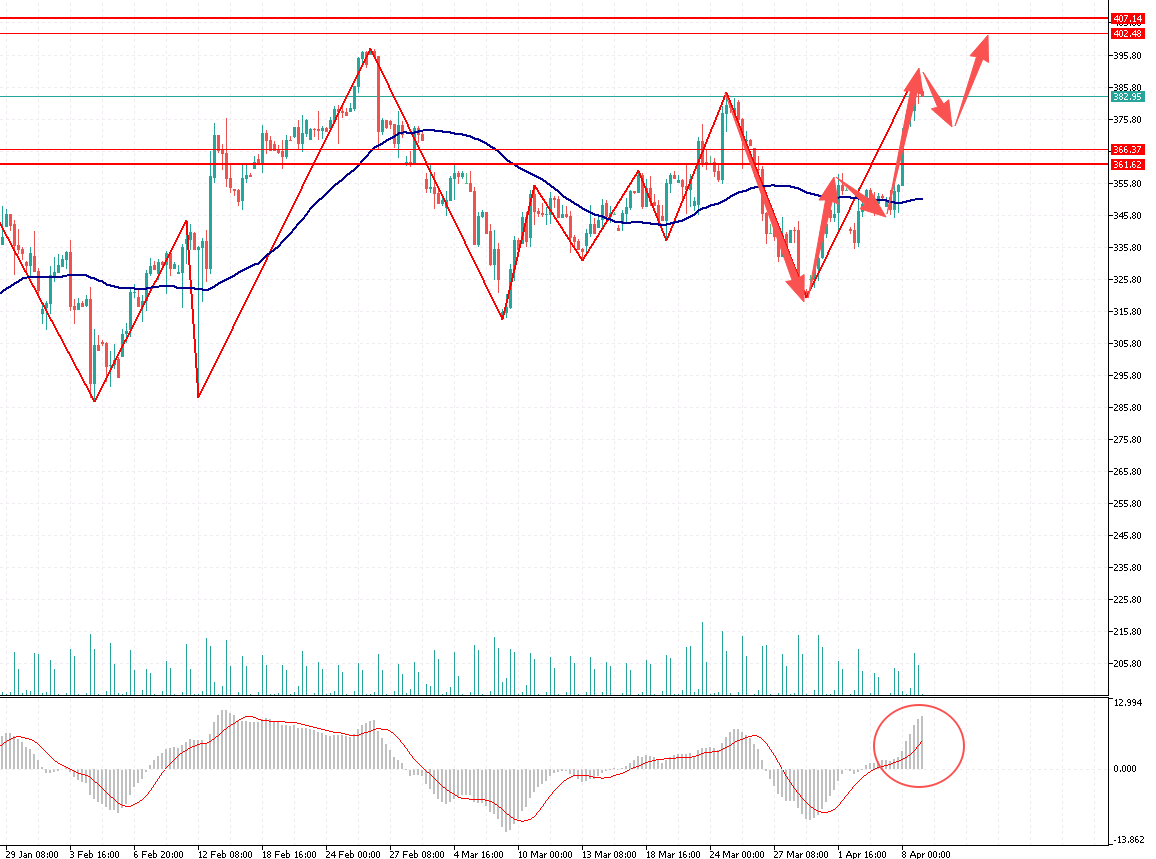Viewport: 1156px width, 859px height.
Task: Click the 395.80 value on the price axis
Action: [x=1127, y=55]
